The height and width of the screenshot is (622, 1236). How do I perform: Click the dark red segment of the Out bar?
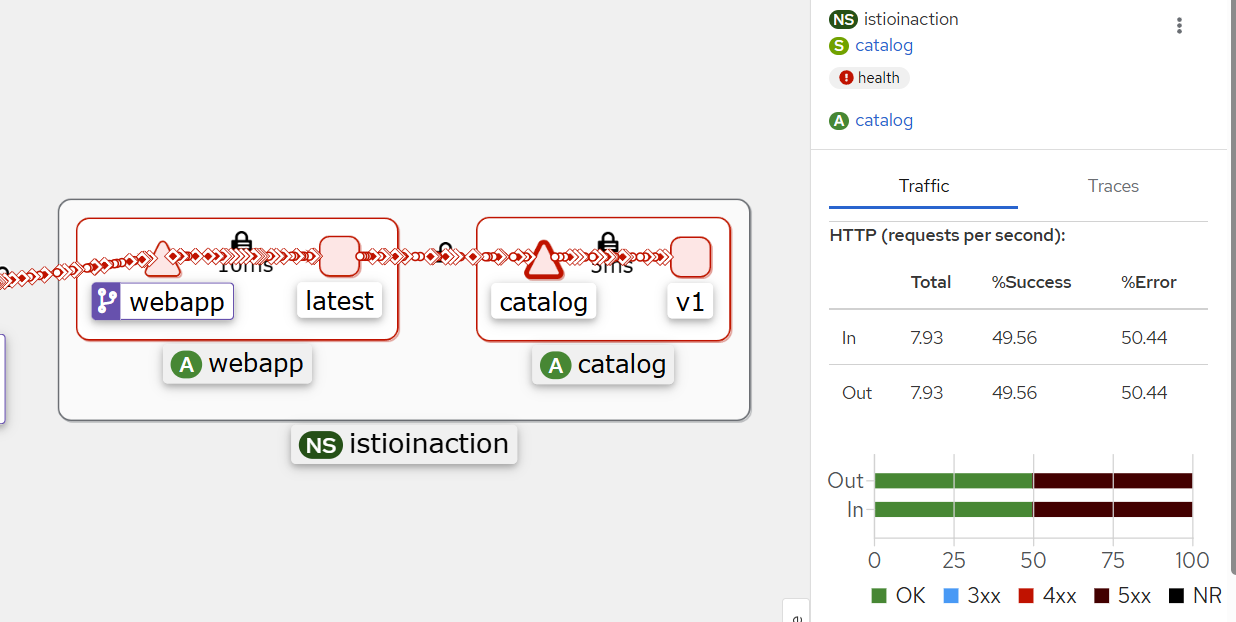[x=1113, y=481]
